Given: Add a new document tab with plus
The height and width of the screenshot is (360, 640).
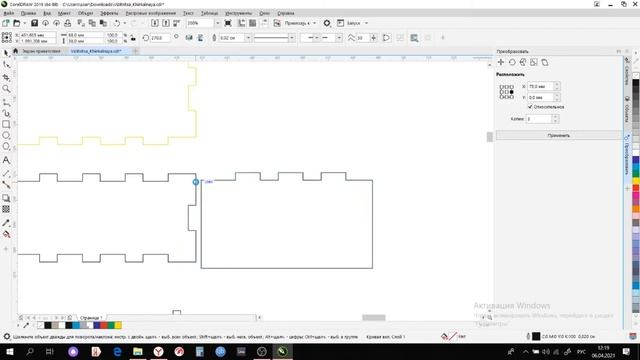Looking at the screenshot, I should tap(136, 51).
